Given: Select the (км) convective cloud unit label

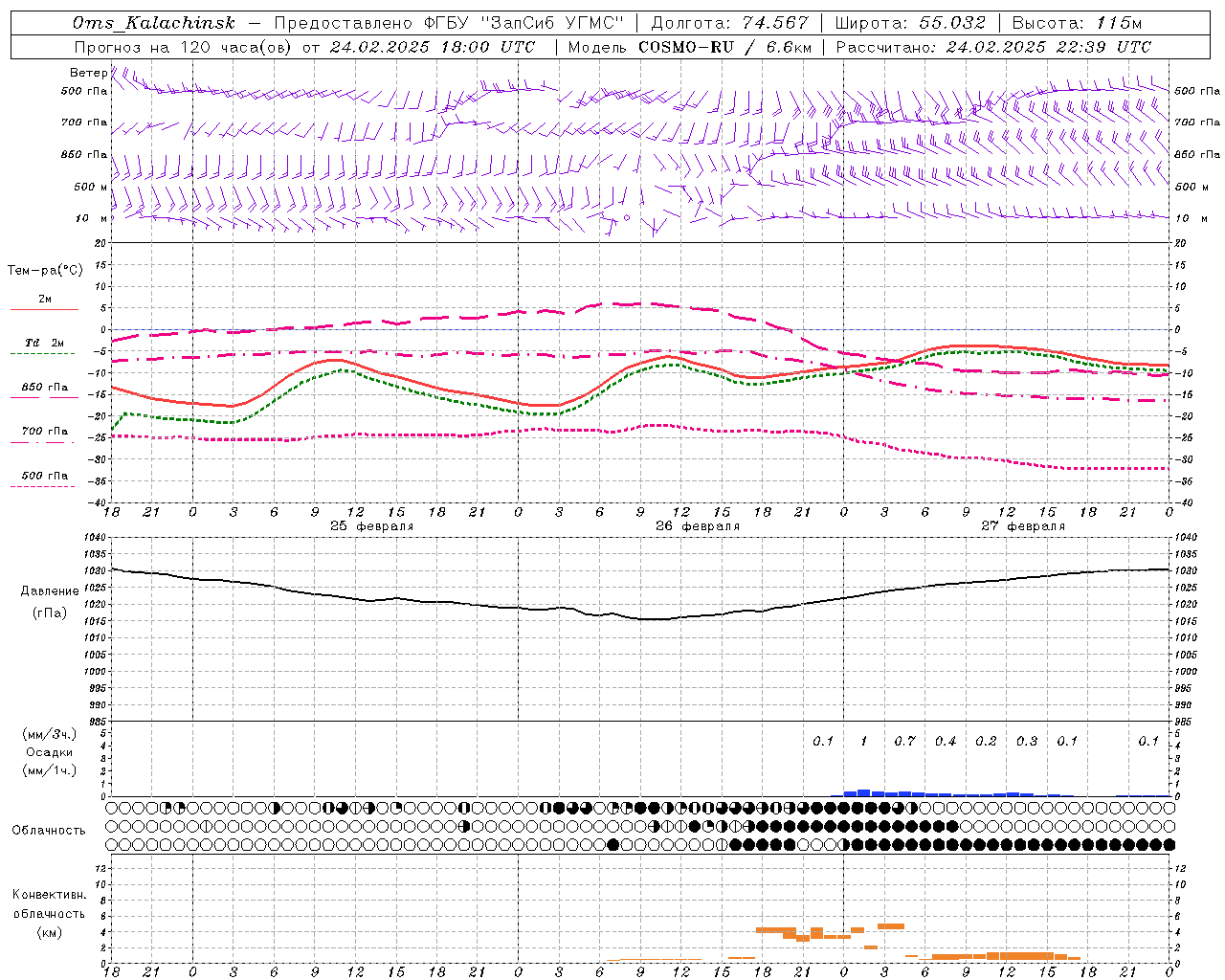Looking at the screenshot, I should tap(49, 932).
